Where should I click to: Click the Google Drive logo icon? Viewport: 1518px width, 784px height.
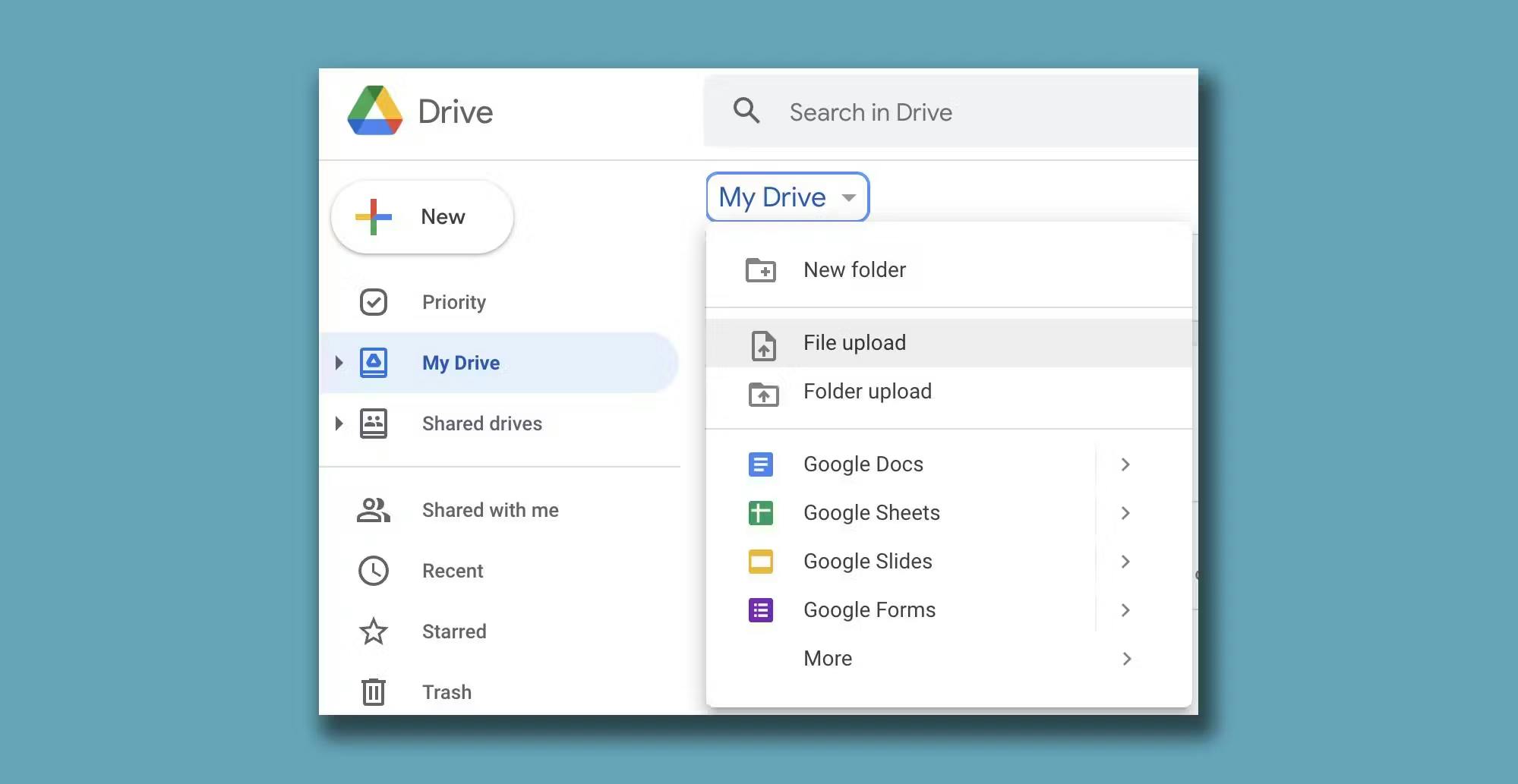pyautogui.click(x=377, y=111)
